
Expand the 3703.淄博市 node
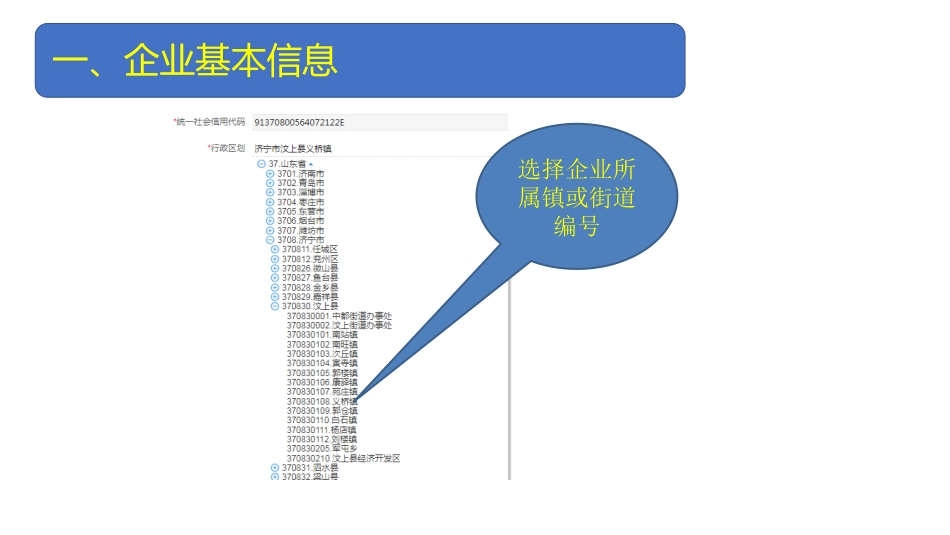(x=270, y=193)
